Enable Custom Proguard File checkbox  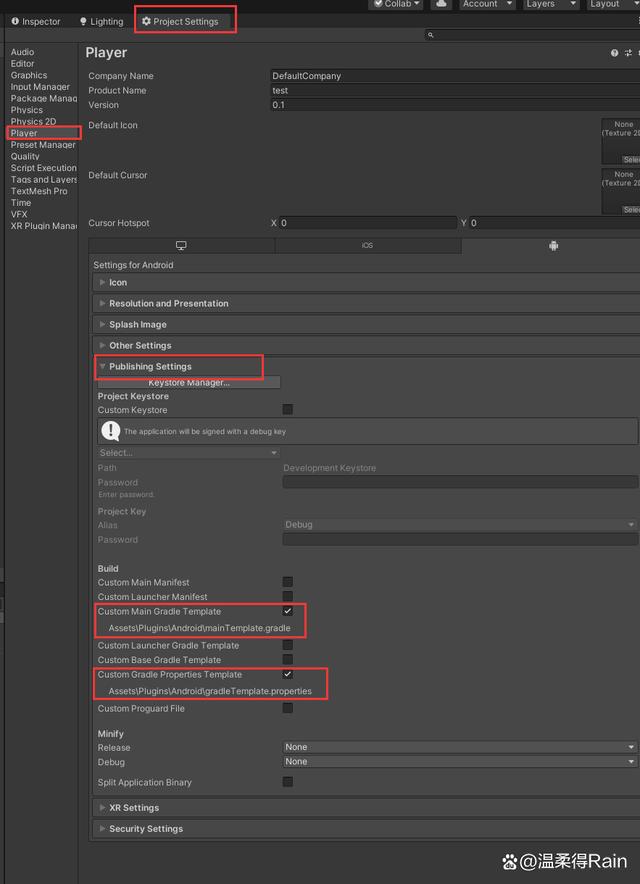coord(288,708)
